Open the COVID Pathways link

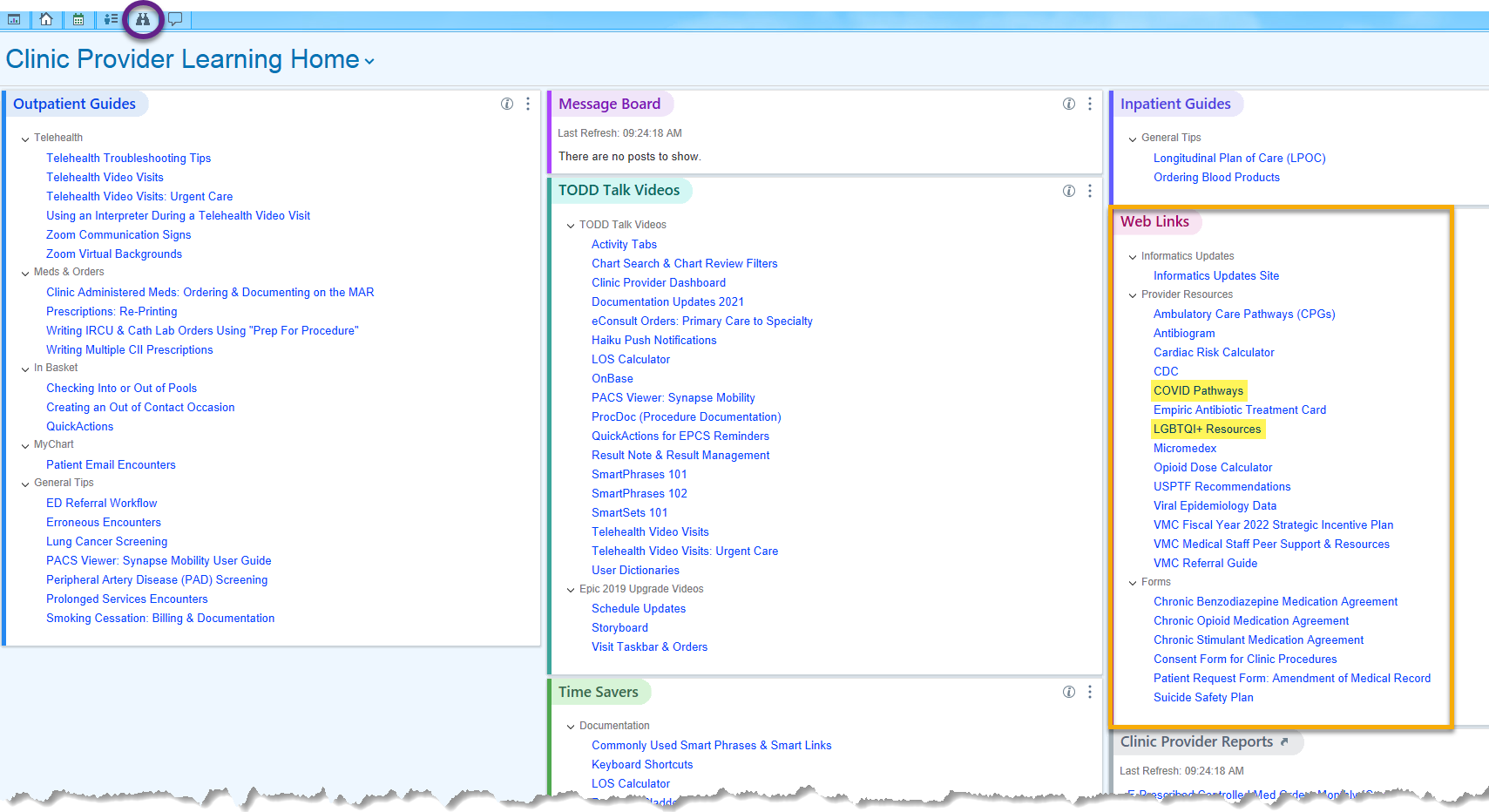click(x=1198, y=390)
